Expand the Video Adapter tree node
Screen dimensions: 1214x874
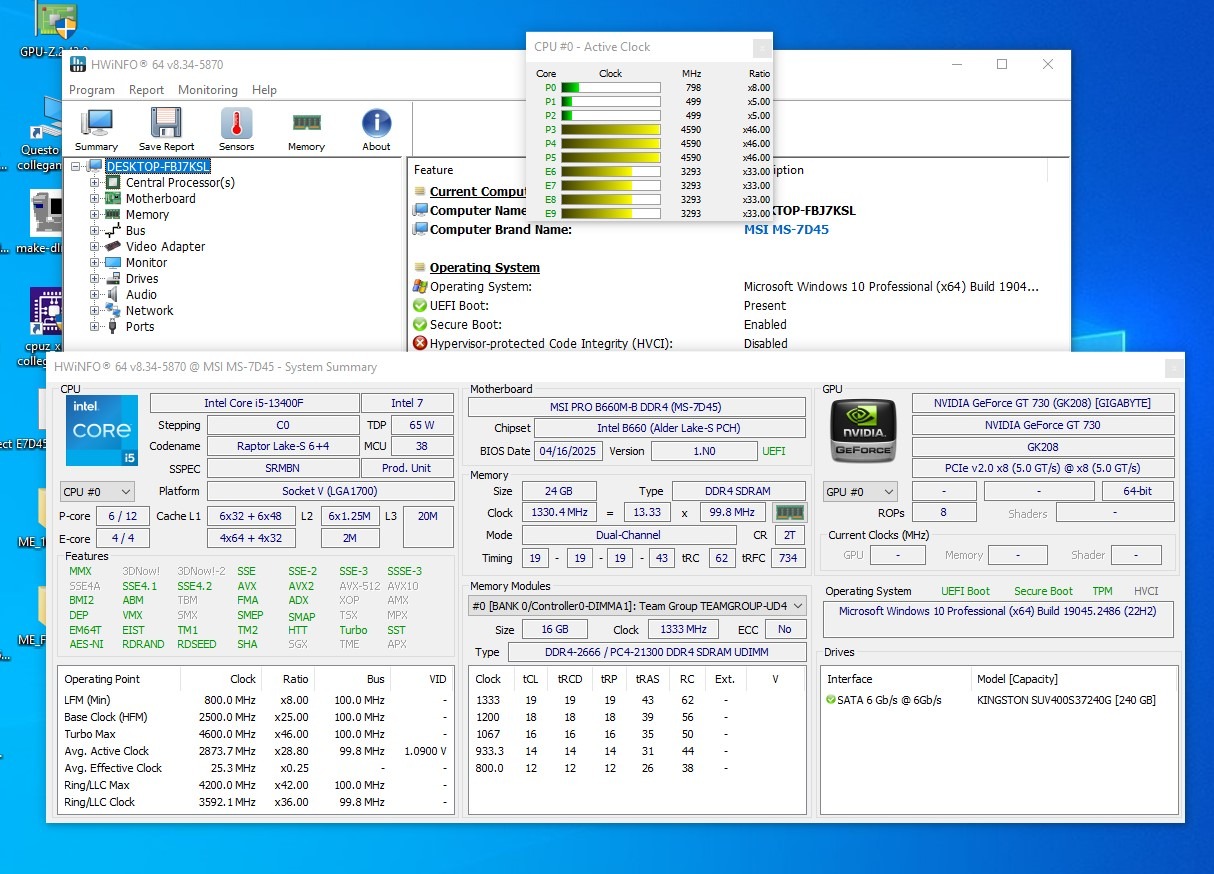[95, 247]
